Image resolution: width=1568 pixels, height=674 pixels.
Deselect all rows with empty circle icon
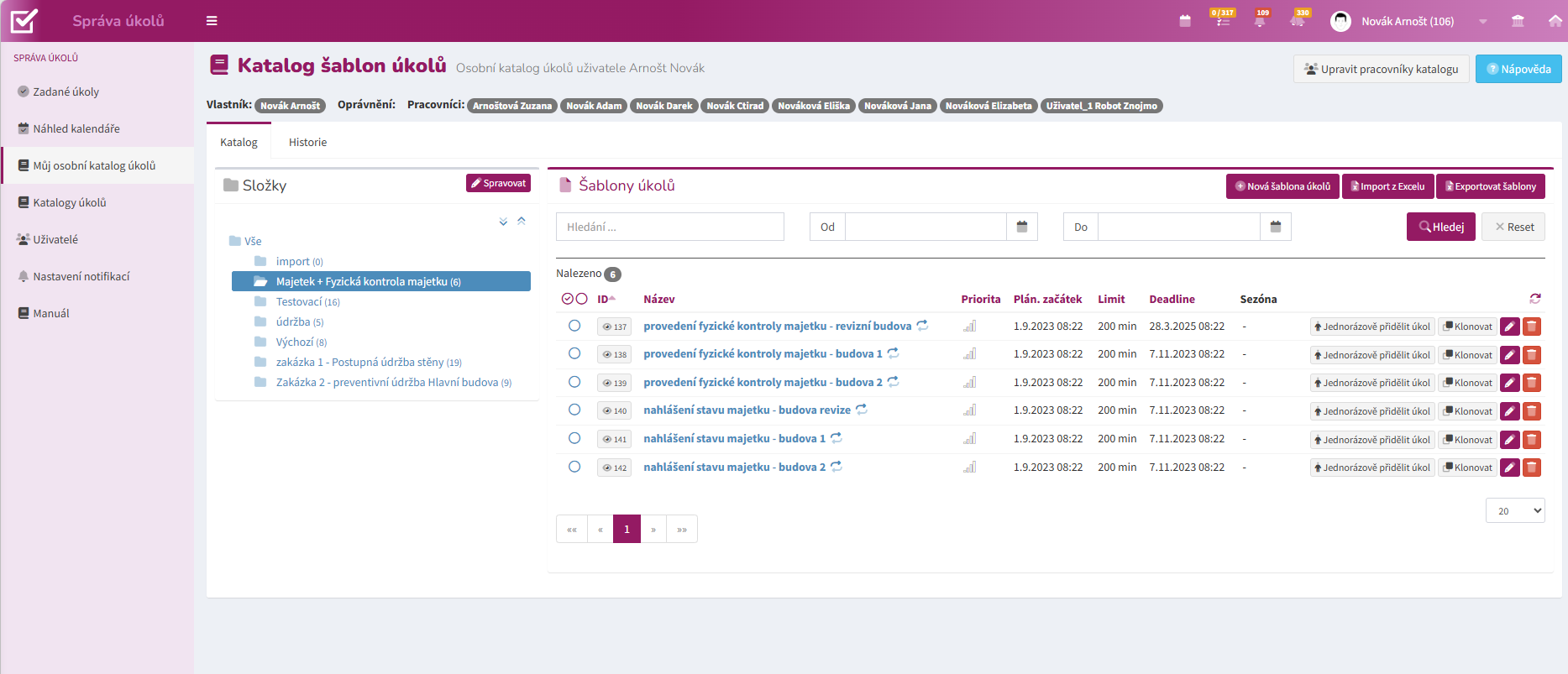[x=581, y=299]
